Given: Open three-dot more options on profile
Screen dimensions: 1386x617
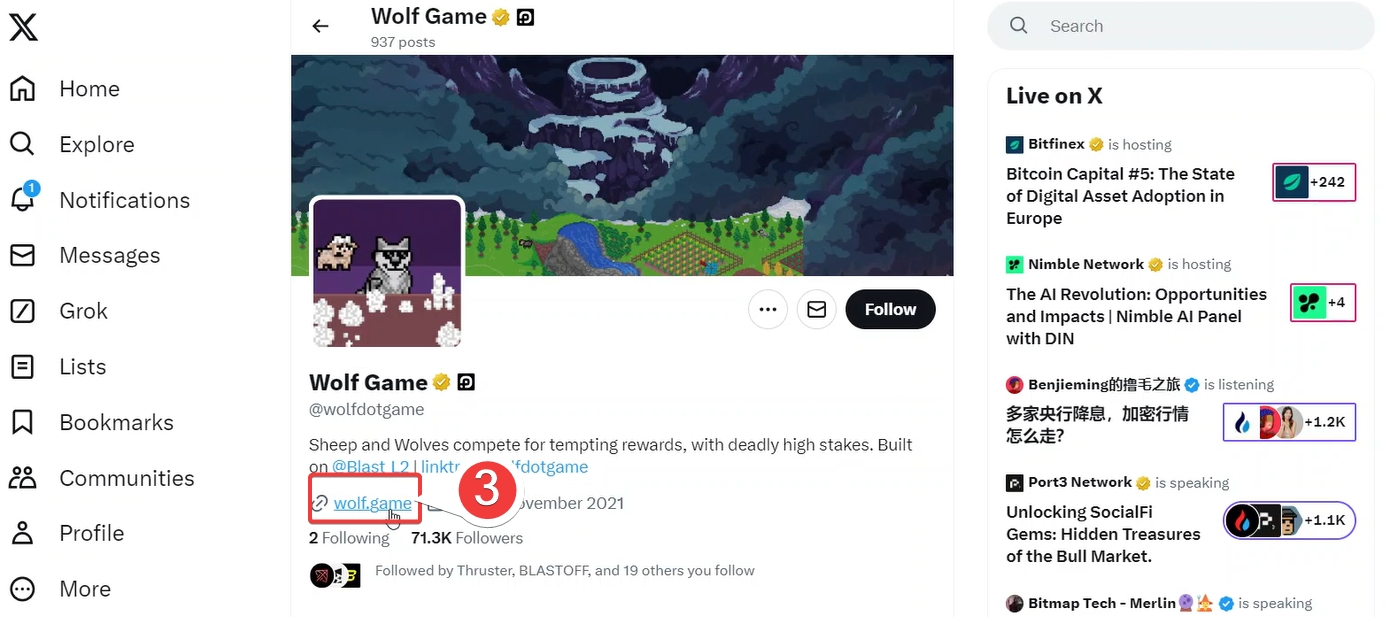Looking at the screenshot, I should tap(768, 310).
